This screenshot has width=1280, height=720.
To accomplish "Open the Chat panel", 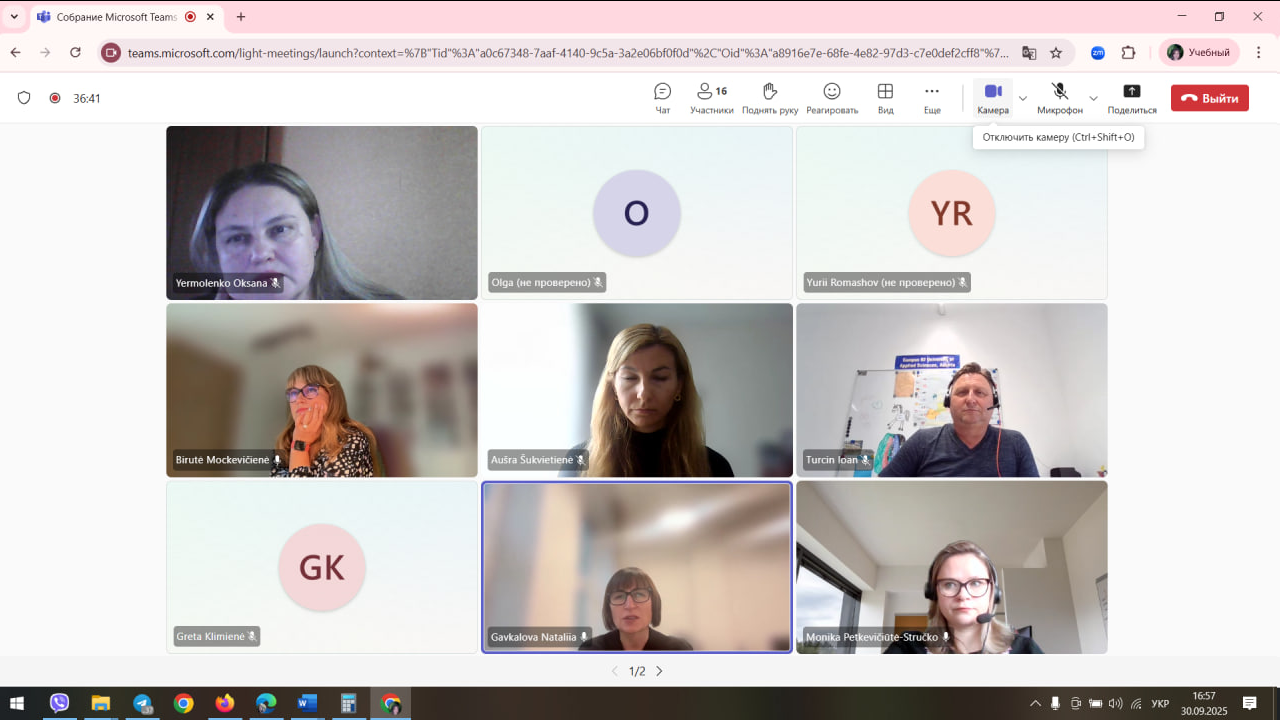I will (662, 98).
